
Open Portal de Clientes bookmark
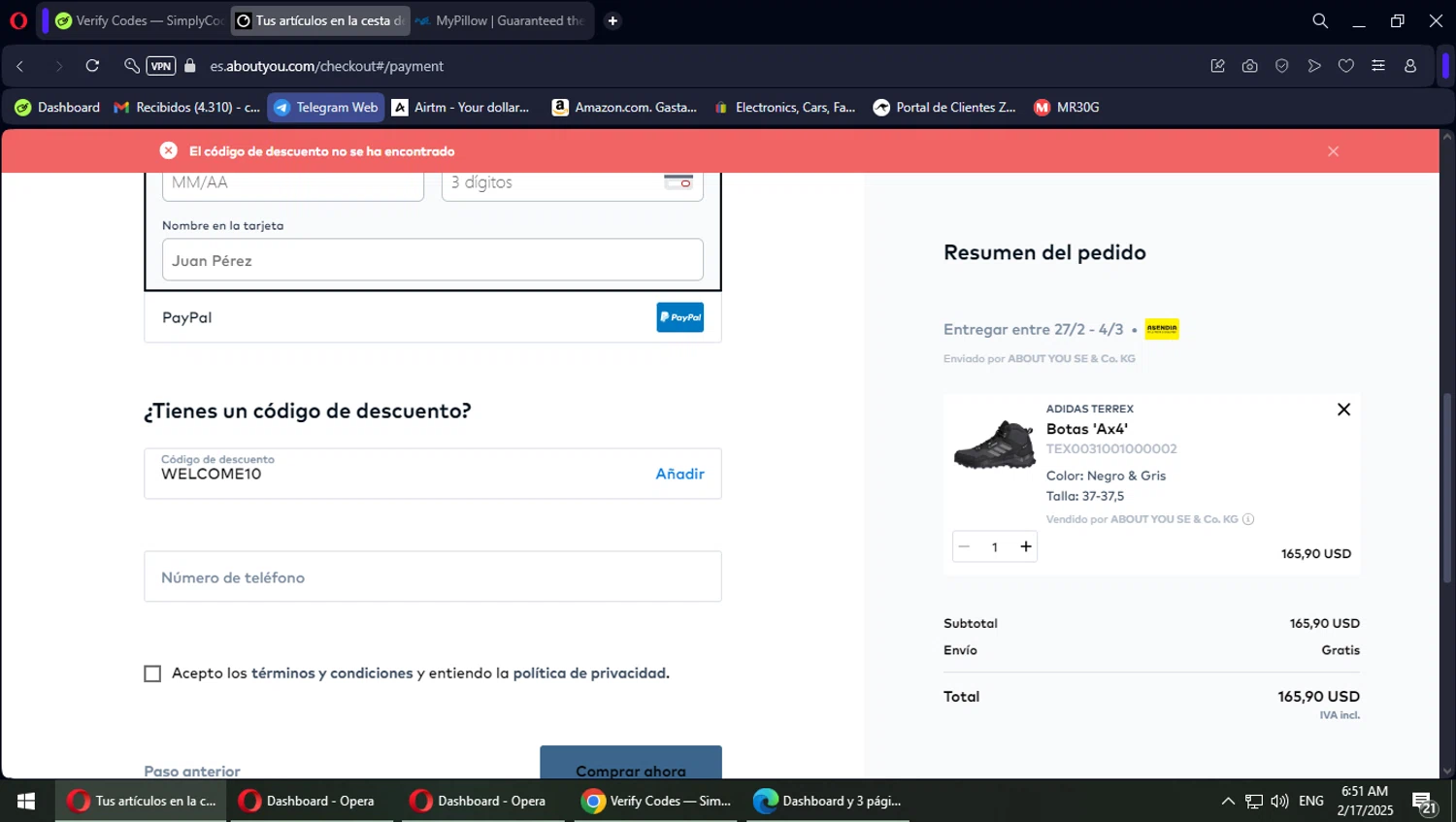(944, 108)
